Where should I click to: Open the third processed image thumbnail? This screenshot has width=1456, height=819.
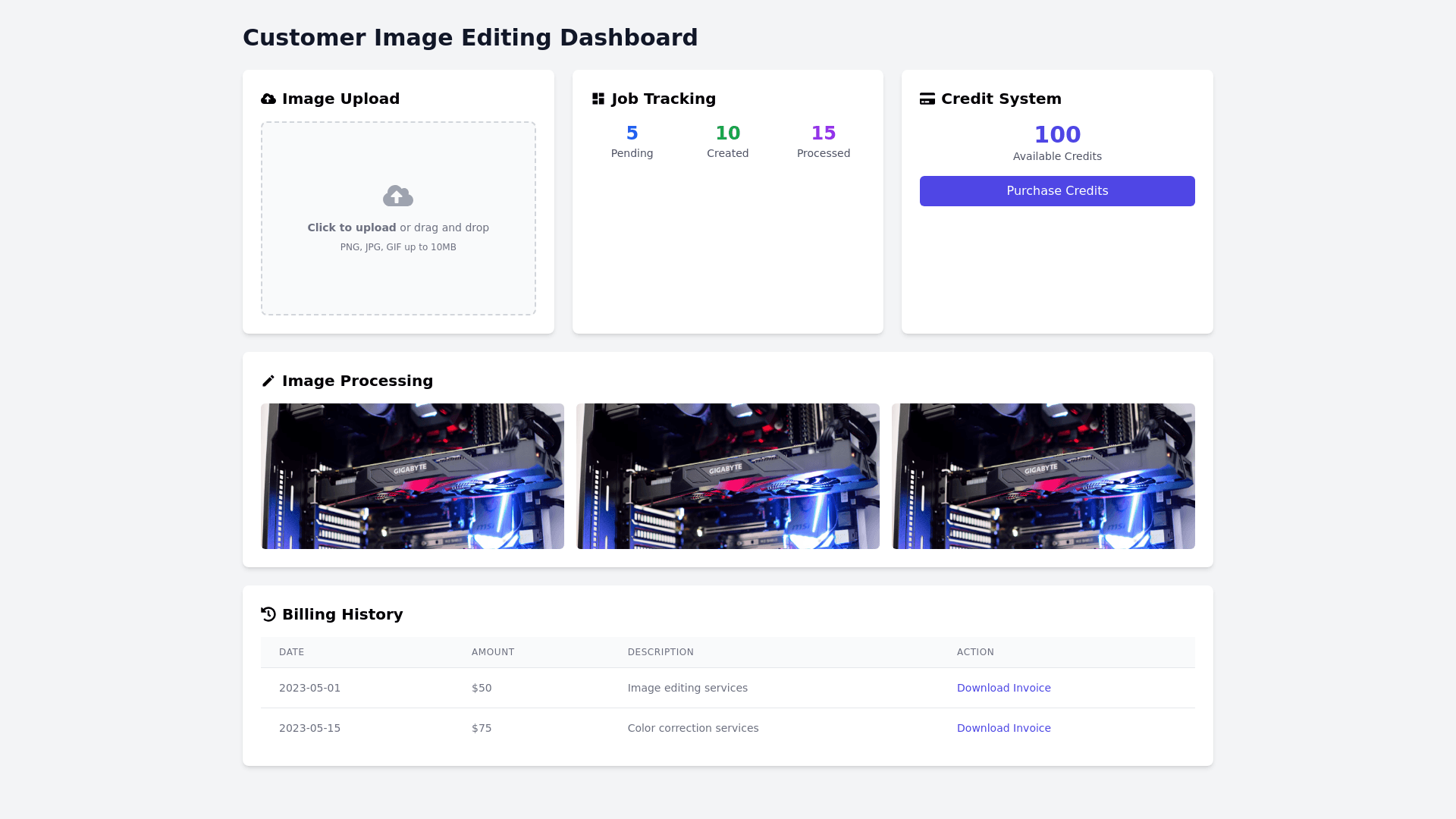(x=1043, y=476)
